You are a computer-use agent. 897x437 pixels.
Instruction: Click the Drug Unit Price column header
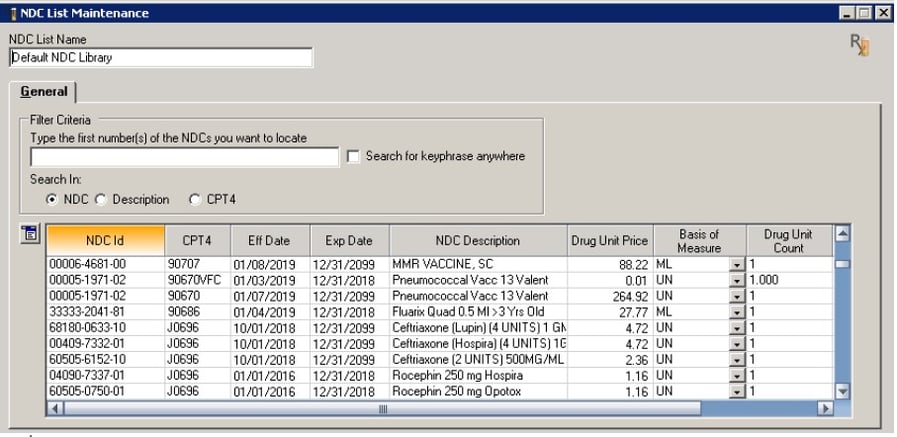[x=610, y=241]
